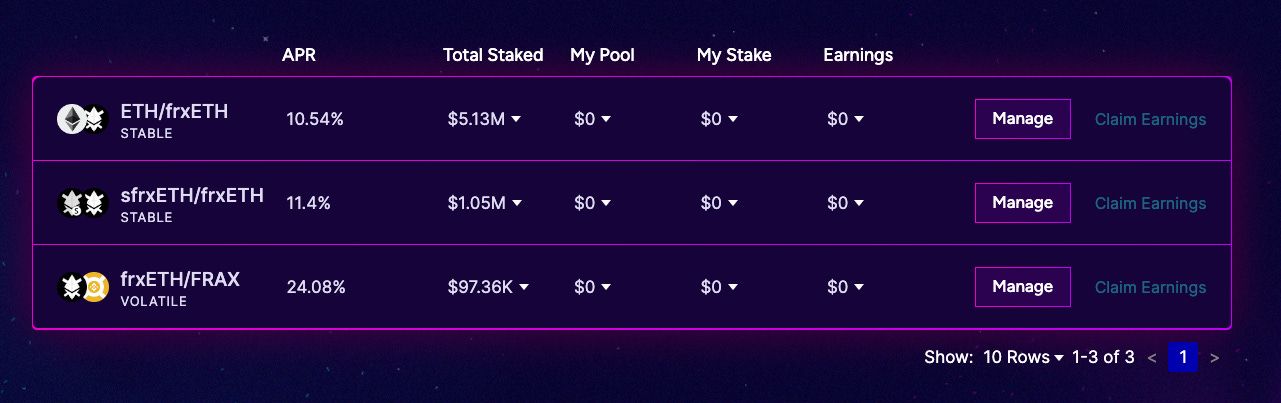Click the APR column header
This screenshot has width=1281, height=403.
[299, 55]
